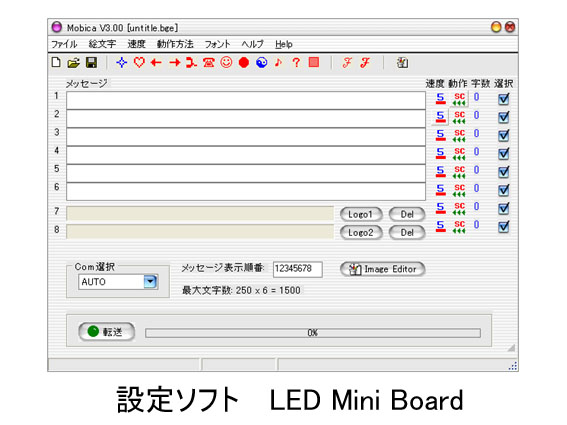Set SC action icon for message 7
The width and height of the screenshot is (567, 425).
click(x=459, y=208)
